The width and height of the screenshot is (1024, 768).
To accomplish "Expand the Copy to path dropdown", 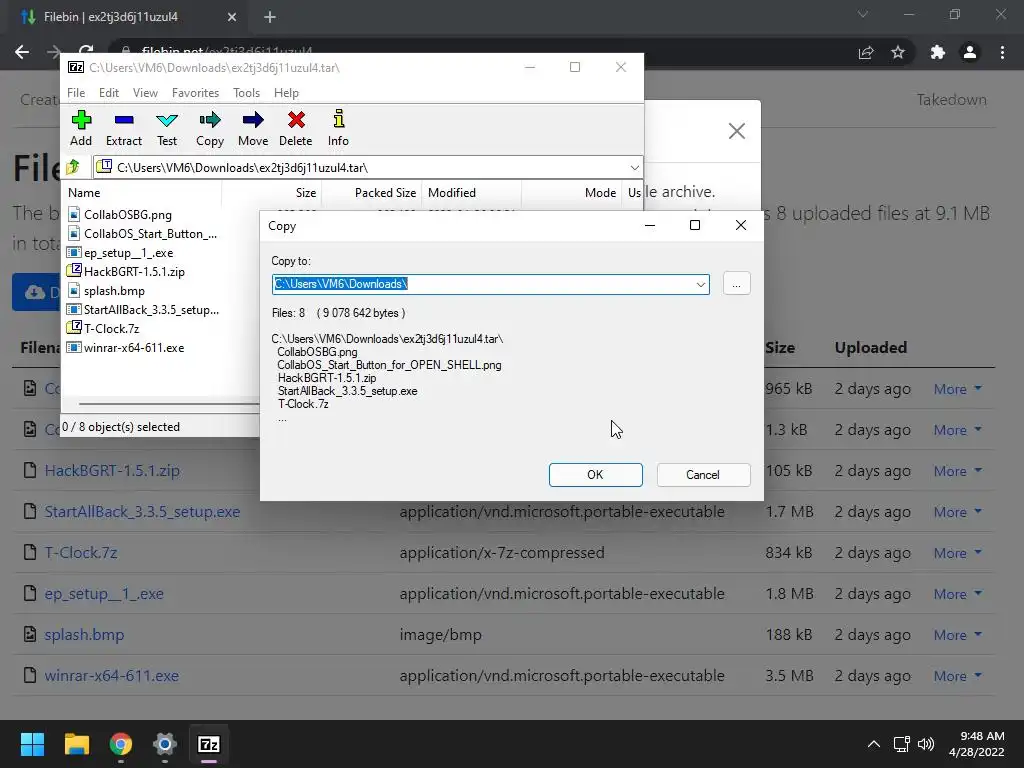I will 700,284.
